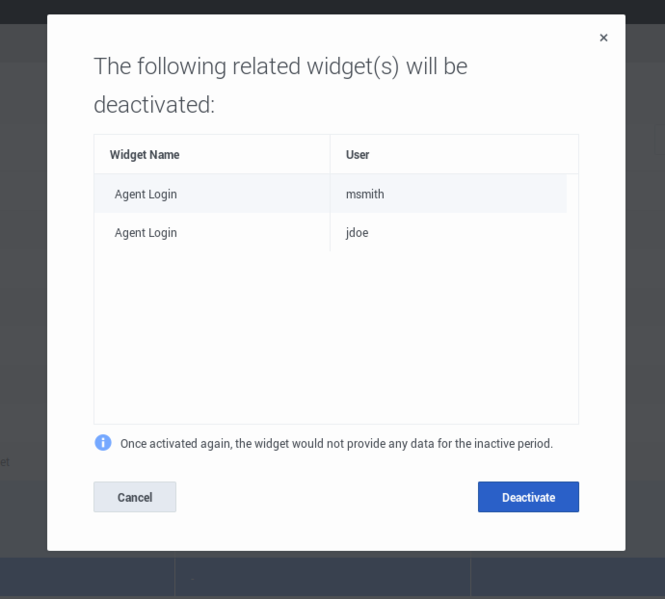
Task: Close the dialog with the X icon
Action: click(603, 38)
